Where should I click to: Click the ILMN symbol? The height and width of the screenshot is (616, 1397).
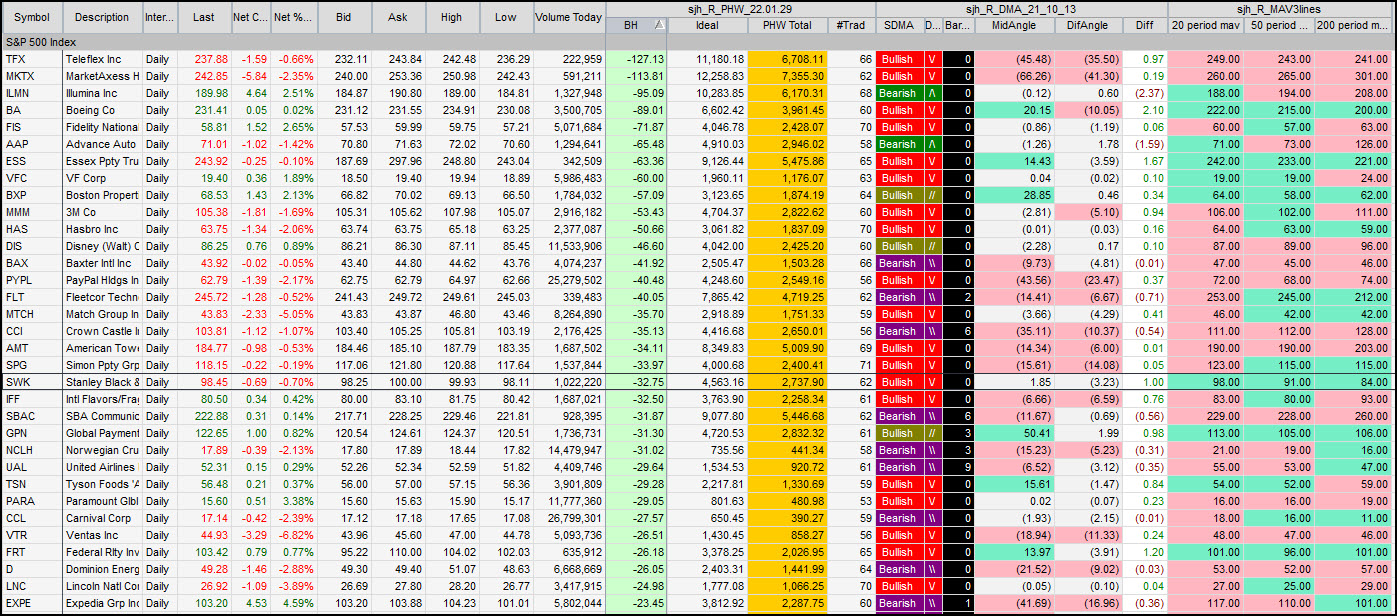[x=33, y=93]
